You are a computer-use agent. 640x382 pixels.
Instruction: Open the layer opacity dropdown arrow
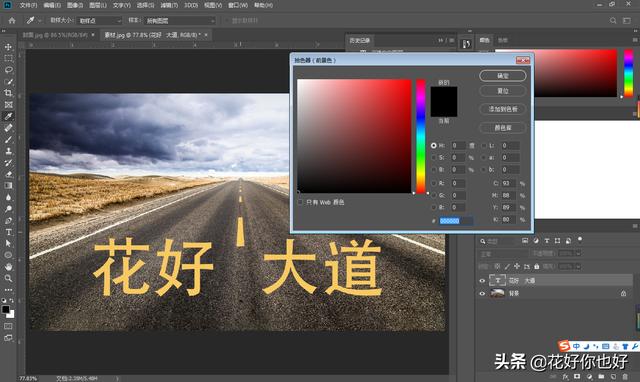pyautogui.click(x=578, y=254)
